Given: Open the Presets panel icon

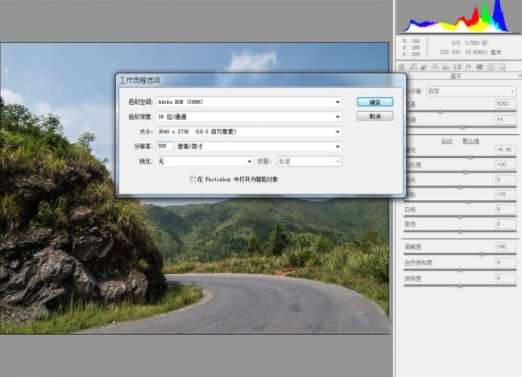Looking at the screenshot, I should [x=491, y=67].
